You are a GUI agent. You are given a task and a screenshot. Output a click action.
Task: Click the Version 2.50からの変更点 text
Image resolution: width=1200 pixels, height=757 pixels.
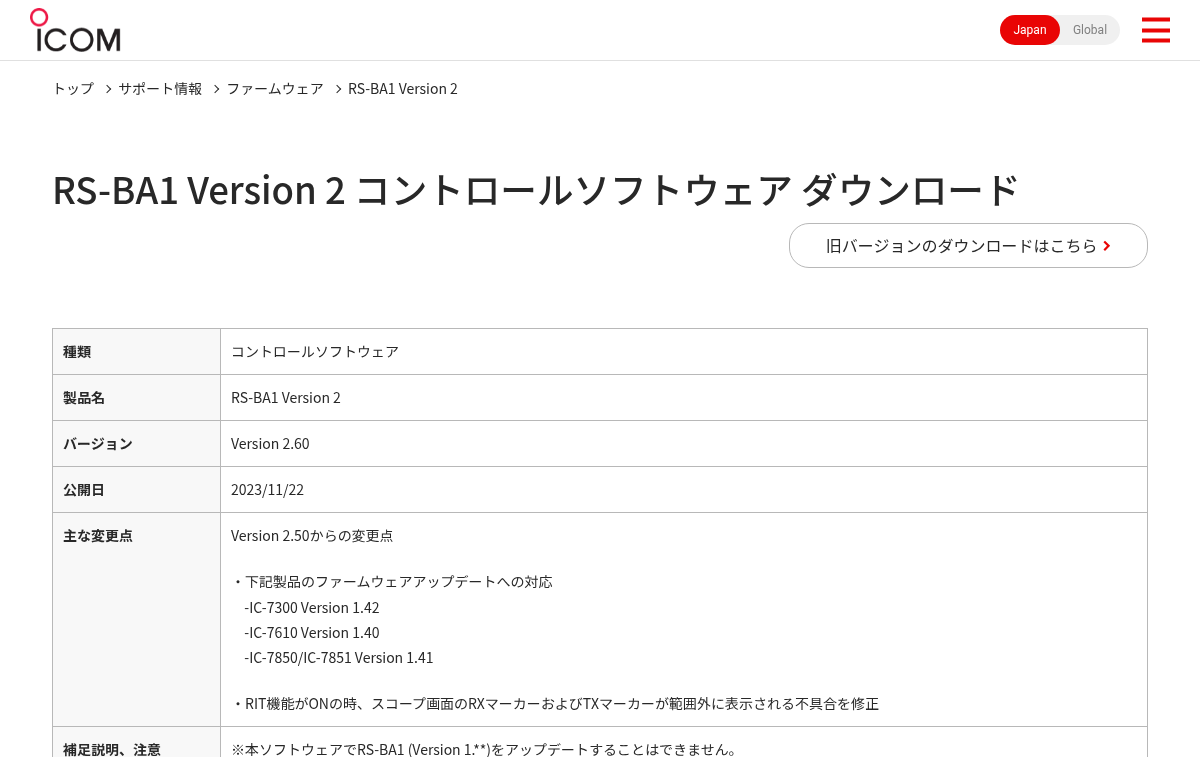312,536
